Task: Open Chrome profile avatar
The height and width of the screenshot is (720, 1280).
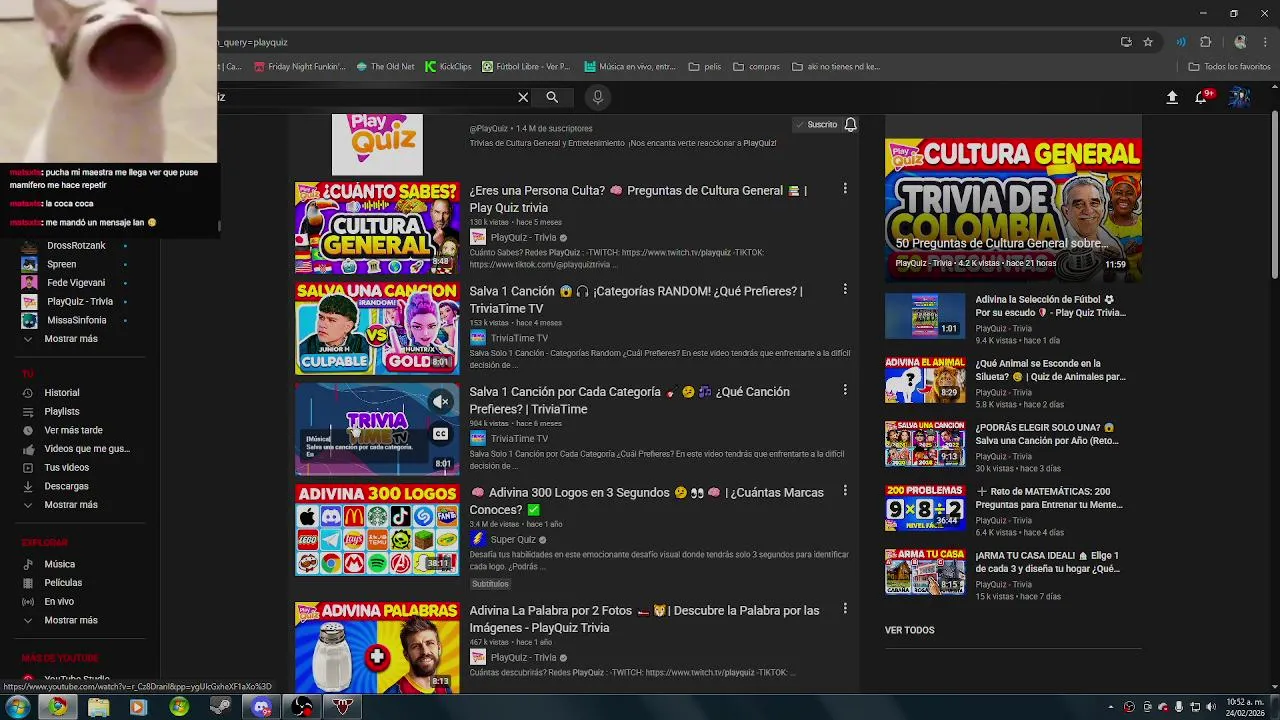Action: pyautogui.click(x=1240, y=42)
